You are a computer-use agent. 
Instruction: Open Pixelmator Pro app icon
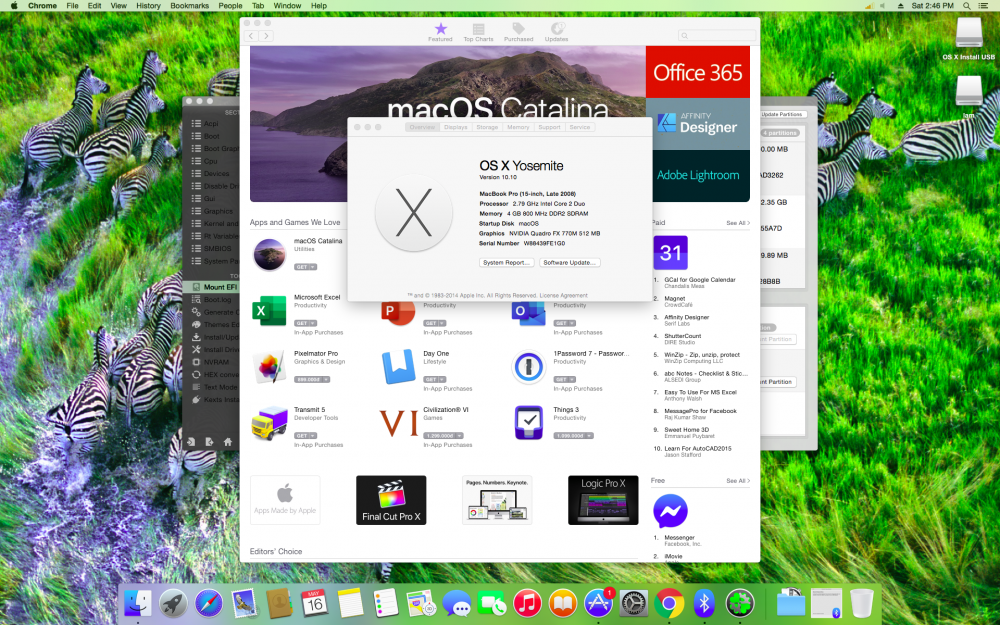(269, 367)
